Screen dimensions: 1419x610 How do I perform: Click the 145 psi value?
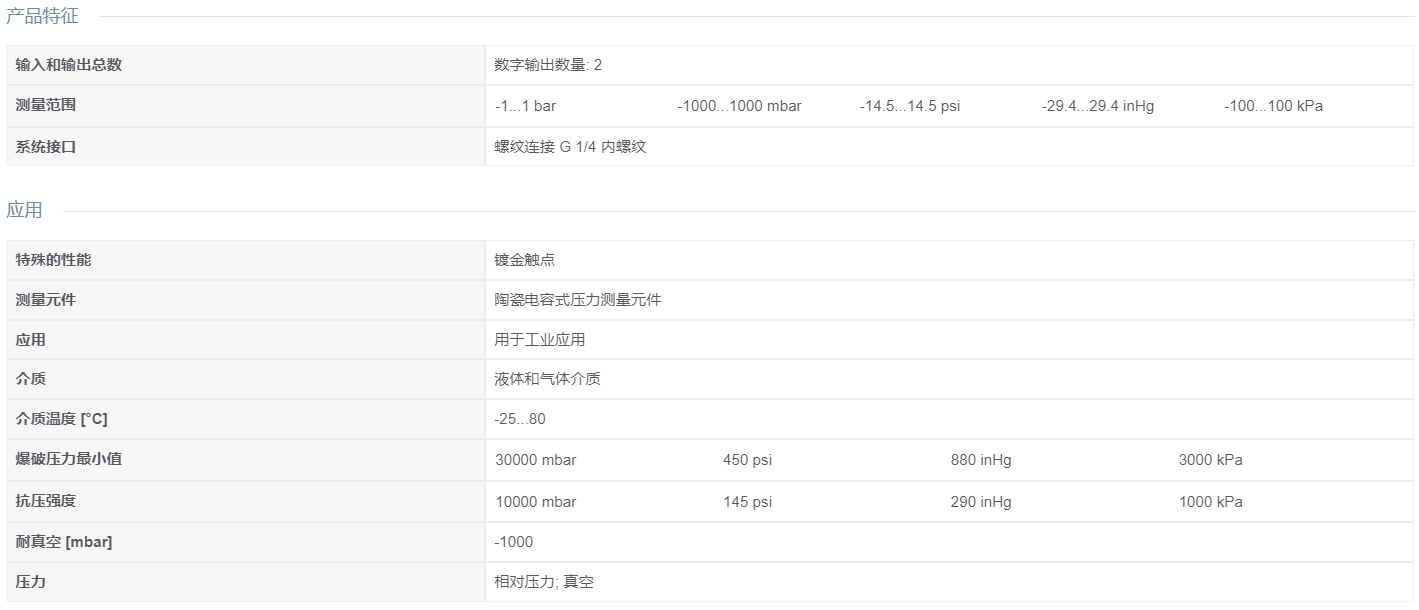(x=748, y=502)
